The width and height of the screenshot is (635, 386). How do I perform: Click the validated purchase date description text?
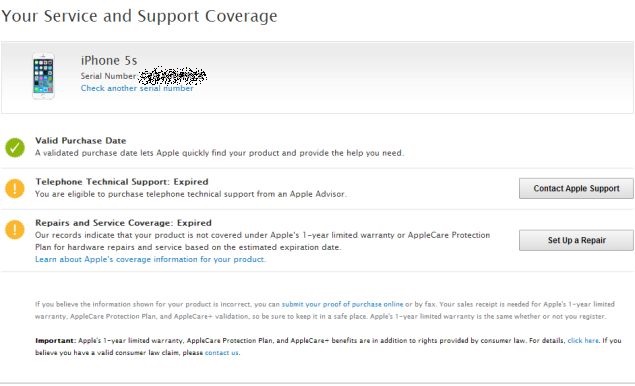pyautogui.click(x=219, y=153)
